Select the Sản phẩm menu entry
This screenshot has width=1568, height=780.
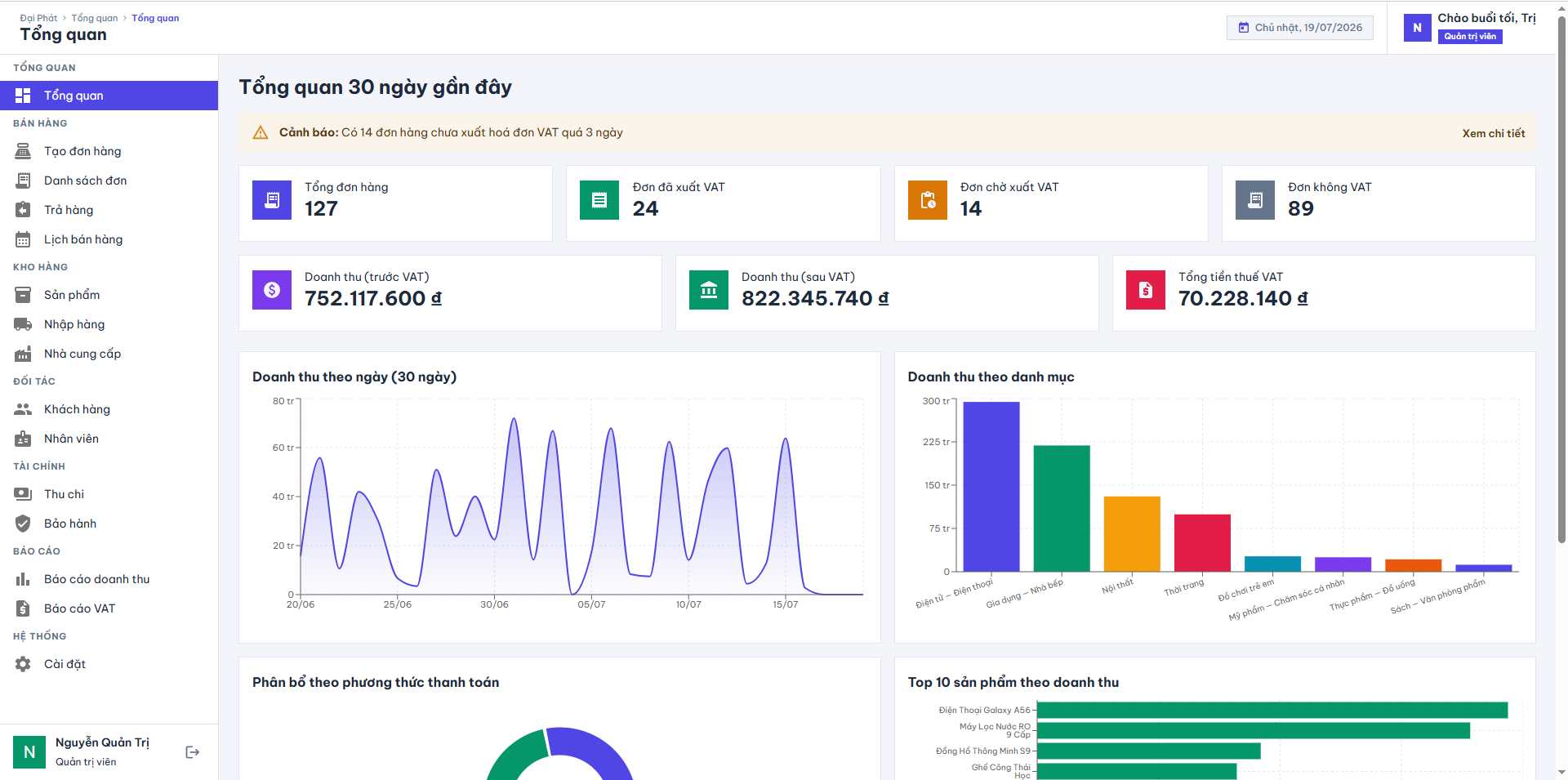click(109, 295)
